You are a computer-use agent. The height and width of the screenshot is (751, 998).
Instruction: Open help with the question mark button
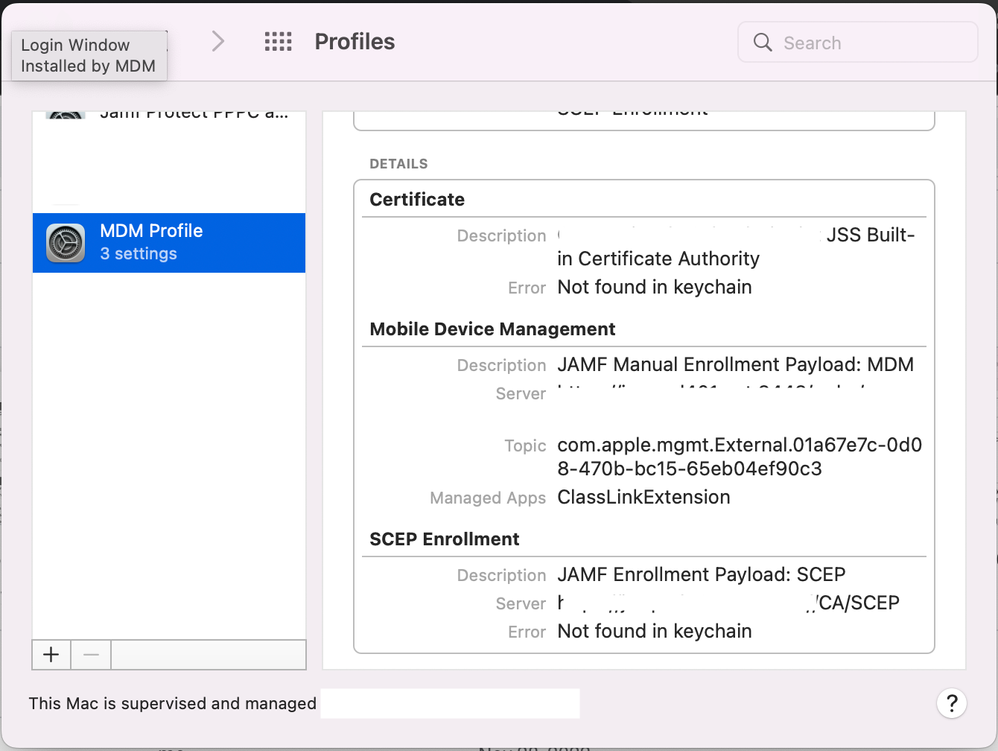click(x=952, y=703)
